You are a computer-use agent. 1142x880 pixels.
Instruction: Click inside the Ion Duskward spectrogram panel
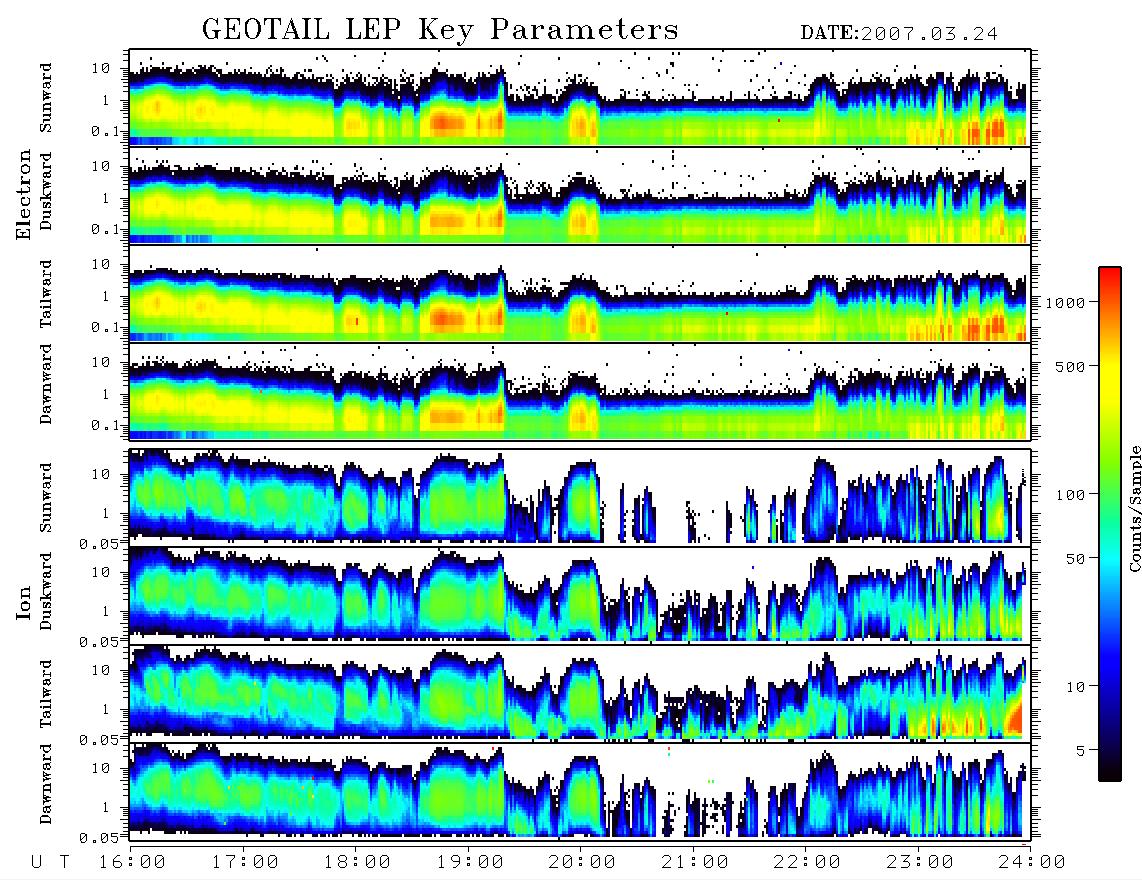point(580,594)
